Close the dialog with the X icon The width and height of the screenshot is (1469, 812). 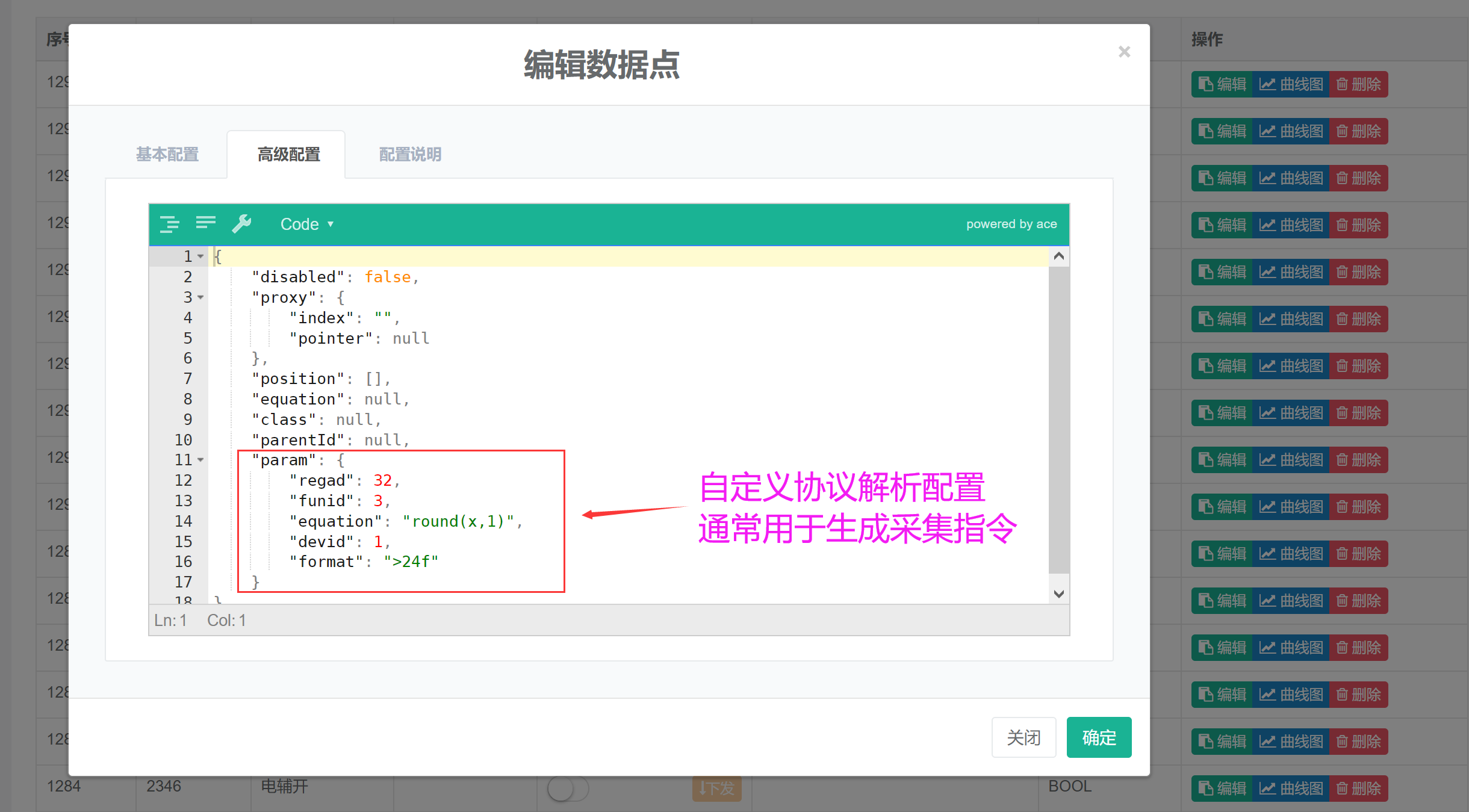pyautogui.click(x=1124, y=52)
